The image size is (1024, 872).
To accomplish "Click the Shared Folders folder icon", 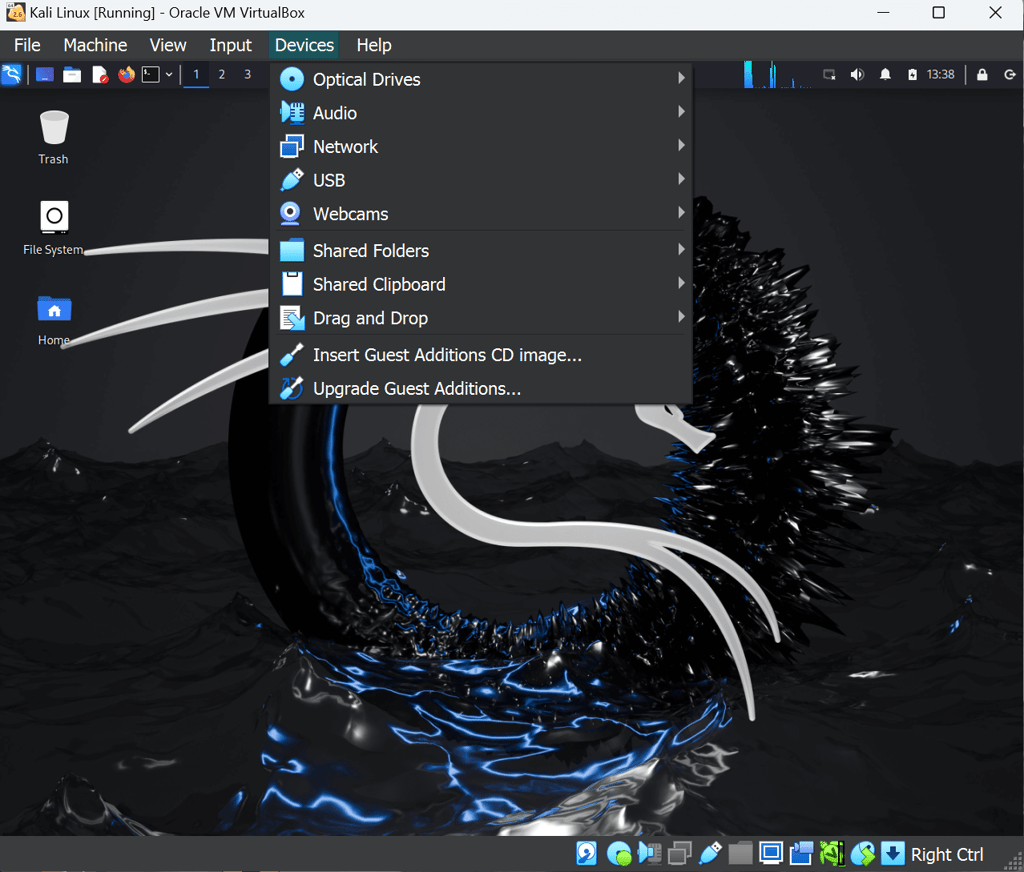I will [x=292, y=250].
